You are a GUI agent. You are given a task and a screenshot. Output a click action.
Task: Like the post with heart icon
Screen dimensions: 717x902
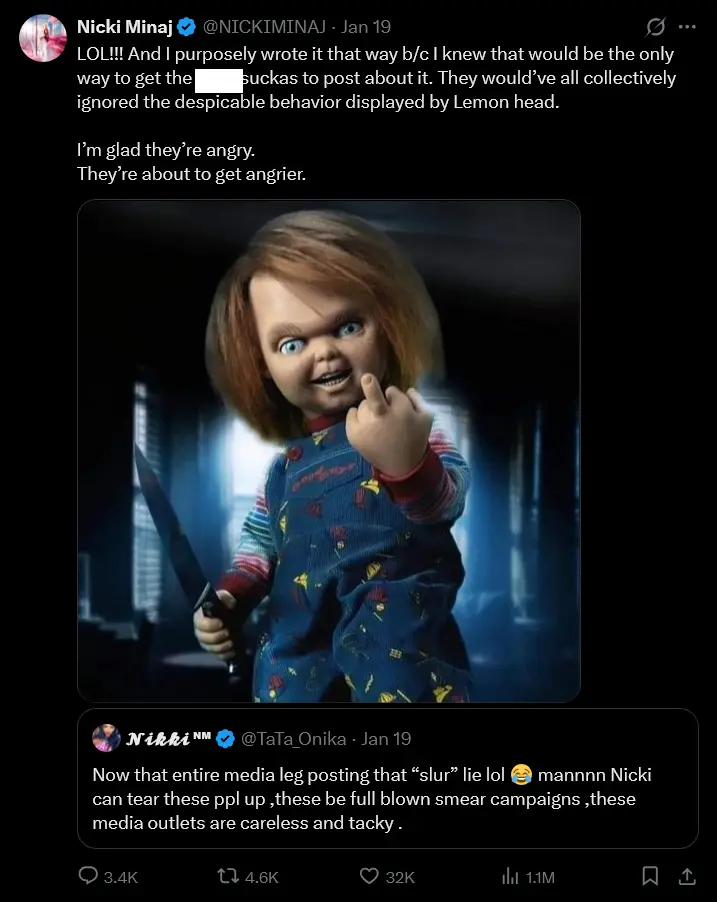point(368,876)
